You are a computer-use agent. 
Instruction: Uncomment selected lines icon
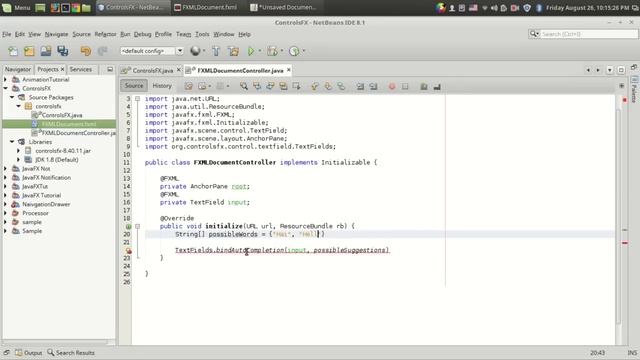click(437, 86)
